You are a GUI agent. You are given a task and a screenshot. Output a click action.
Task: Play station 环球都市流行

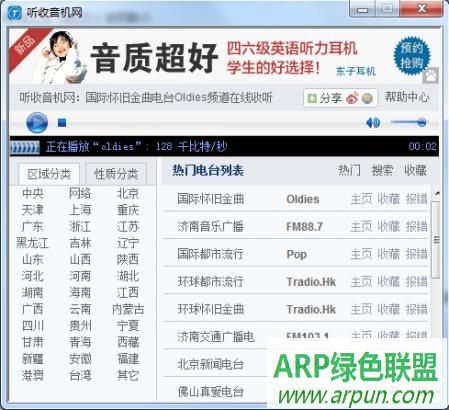(210, 282)
